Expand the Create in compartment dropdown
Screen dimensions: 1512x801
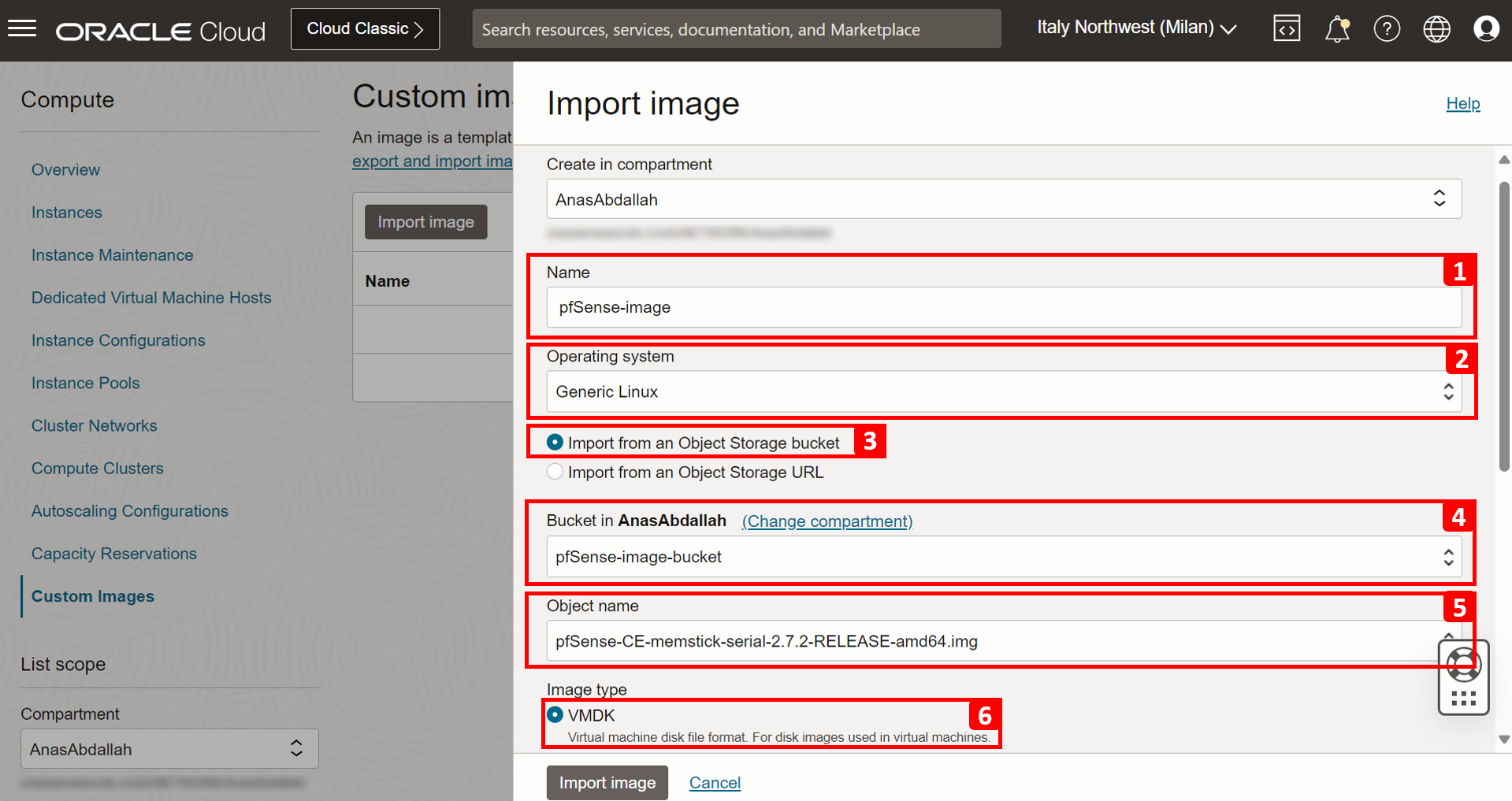tap(1004, 199)
